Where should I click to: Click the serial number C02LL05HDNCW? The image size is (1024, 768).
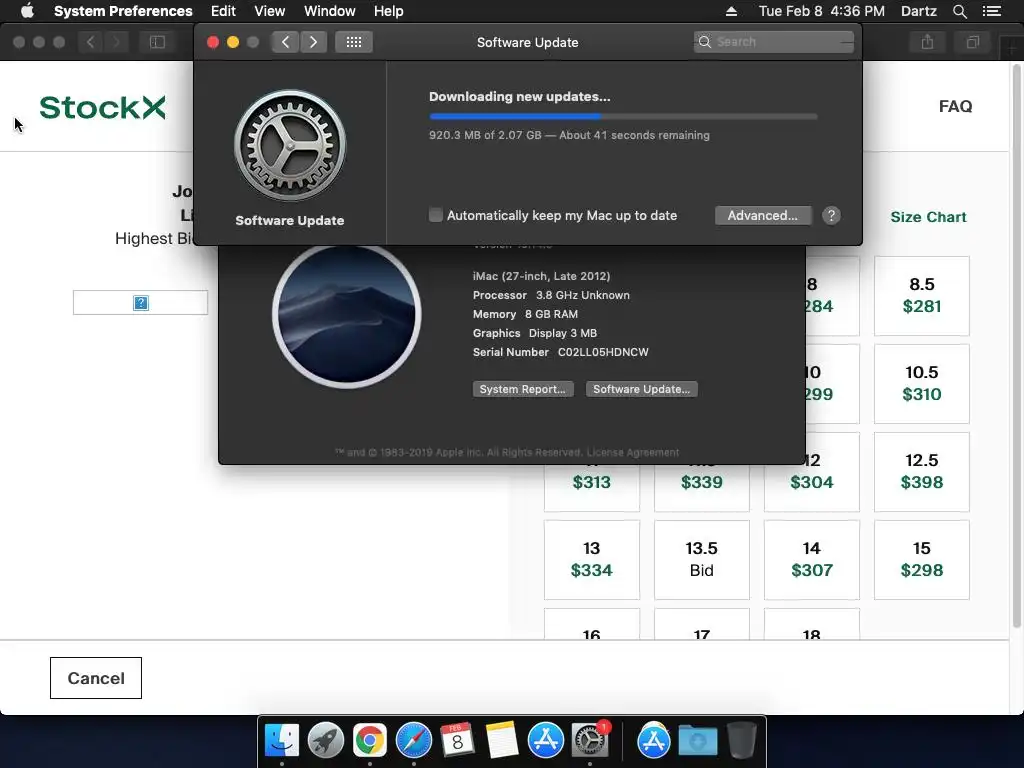pos(603,352)
